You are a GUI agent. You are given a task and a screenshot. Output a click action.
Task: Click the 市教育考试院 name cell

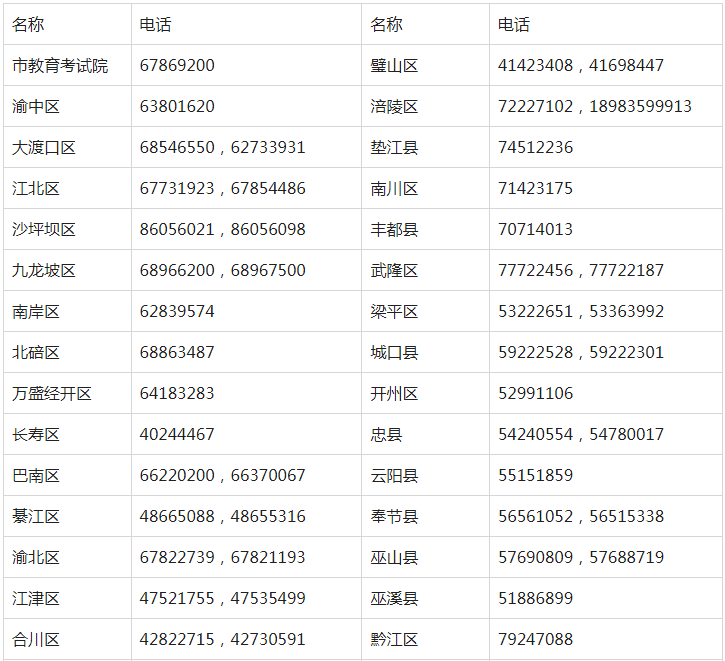click(x=60, y=66)
